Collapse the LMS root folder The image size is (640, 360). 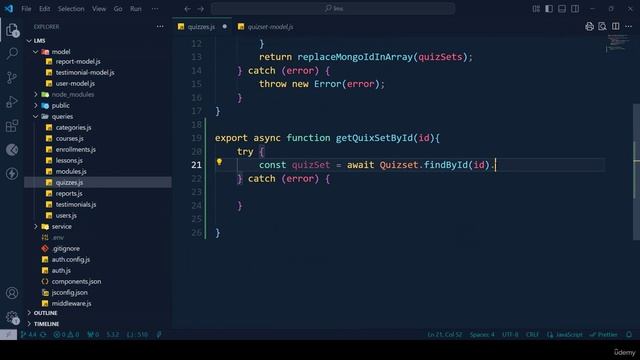[29, 41]
